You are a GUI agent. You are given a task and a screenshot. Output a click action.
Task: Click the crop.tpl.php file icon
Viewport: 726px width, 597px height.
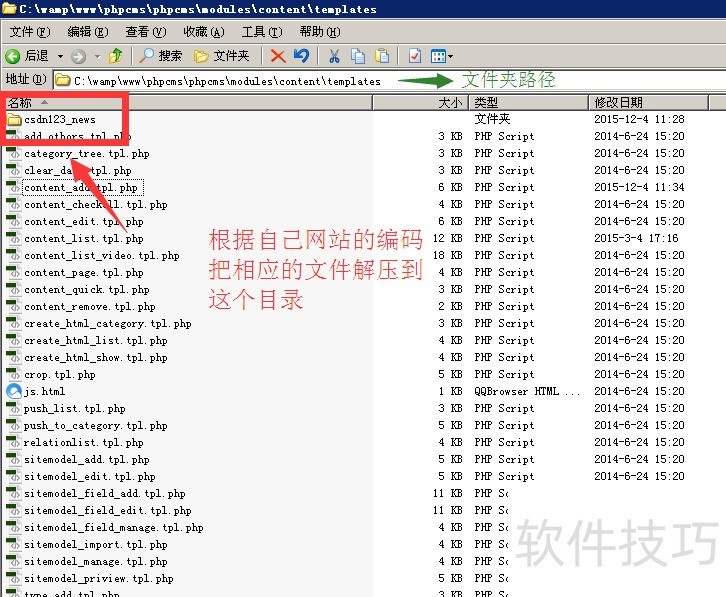(13, 375)
